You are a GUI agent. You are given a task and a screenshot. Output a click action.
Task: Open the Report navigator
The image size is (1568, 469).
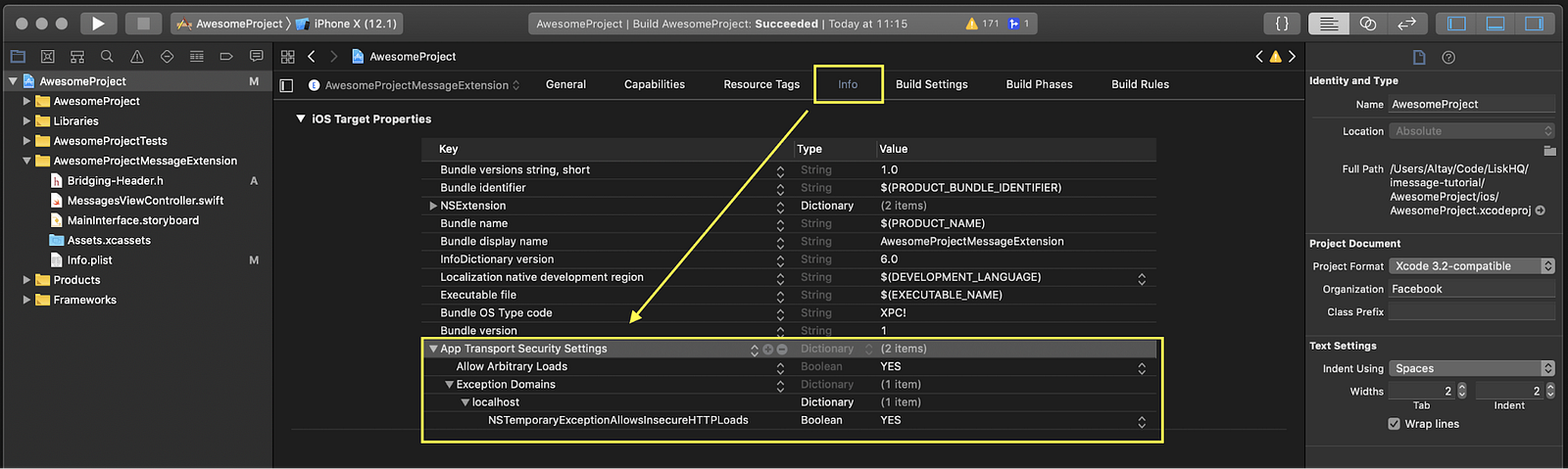pyautogui.click(x=257, y=57)
